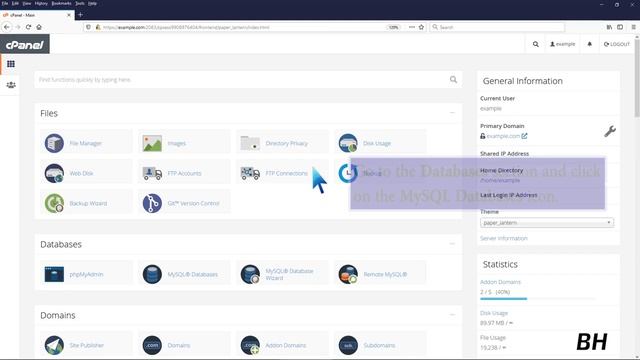Bookmark this page with the star icon
The width and height of the screenshot is (640, 360).
421,27
